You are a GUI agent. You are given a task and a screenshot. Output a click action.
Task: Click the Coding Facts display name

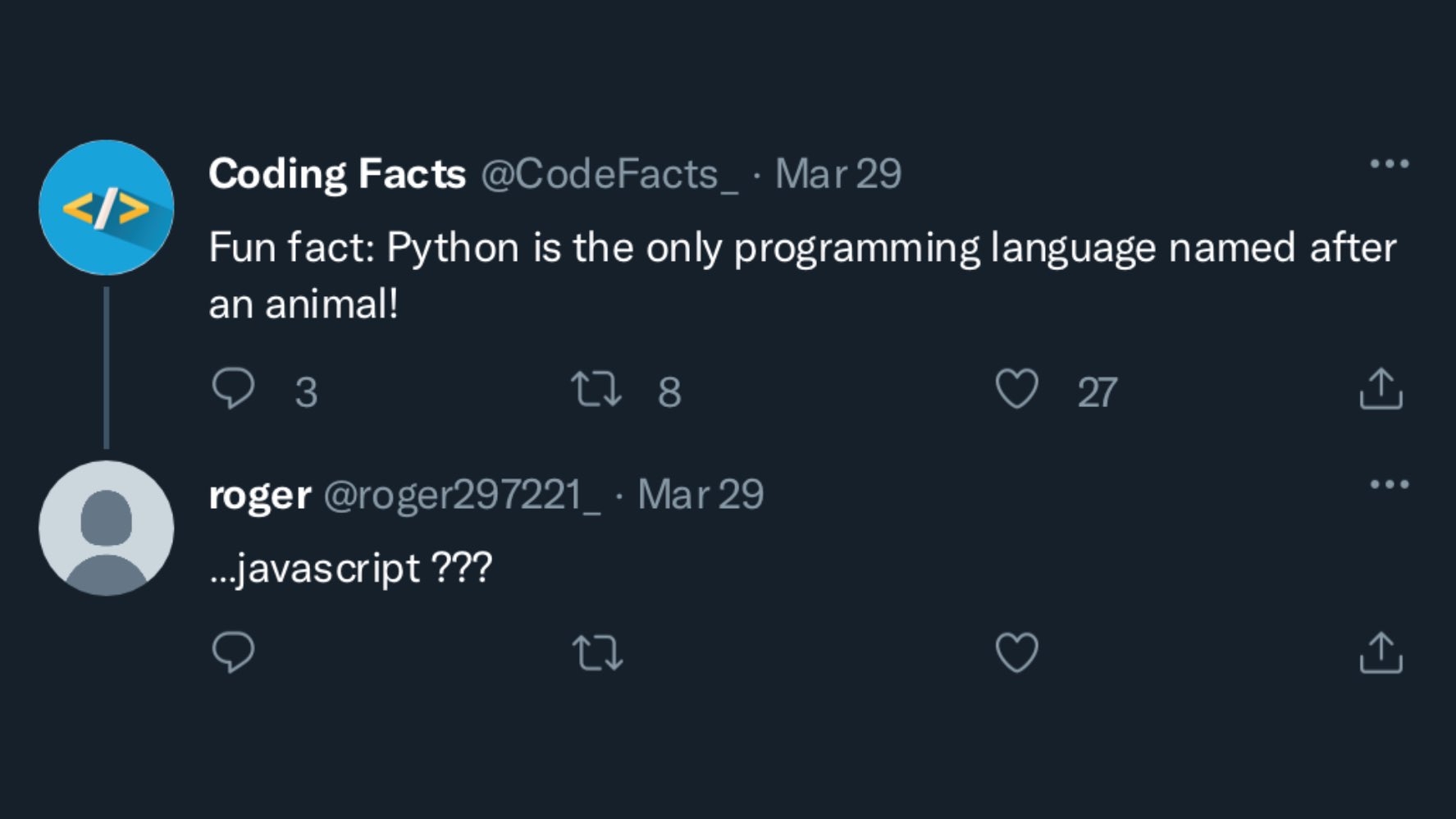[337, 174]
